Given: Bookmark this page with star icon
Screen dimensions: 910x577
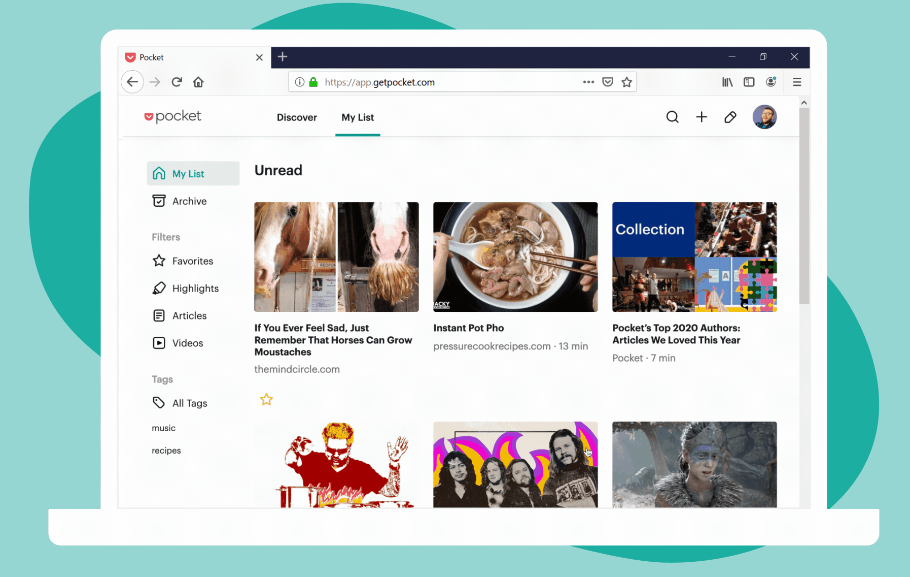Looking at the screenshot, I should (627, 82).
